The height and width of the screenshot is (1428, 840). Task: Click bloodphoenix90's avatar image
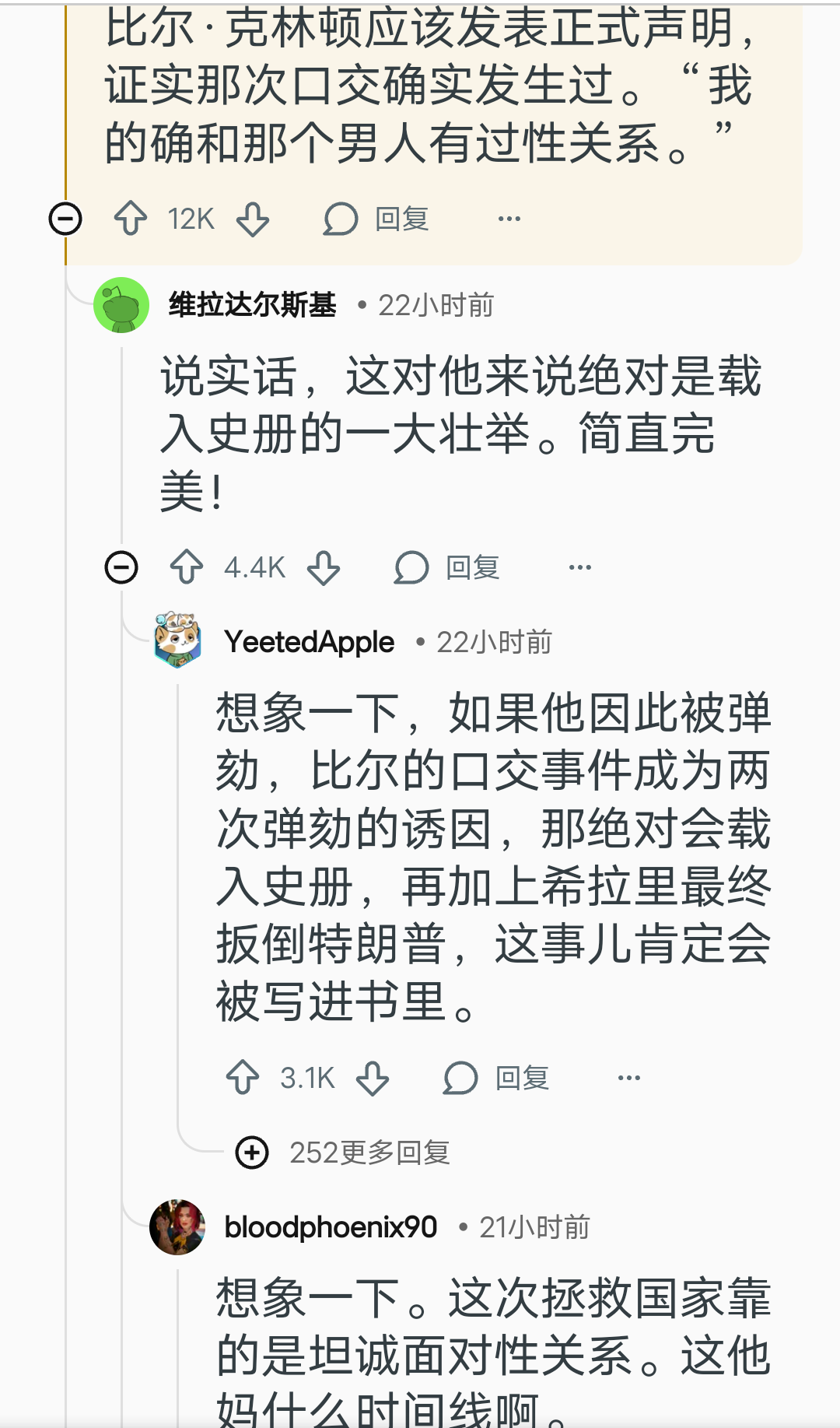tap(177, 1227)
